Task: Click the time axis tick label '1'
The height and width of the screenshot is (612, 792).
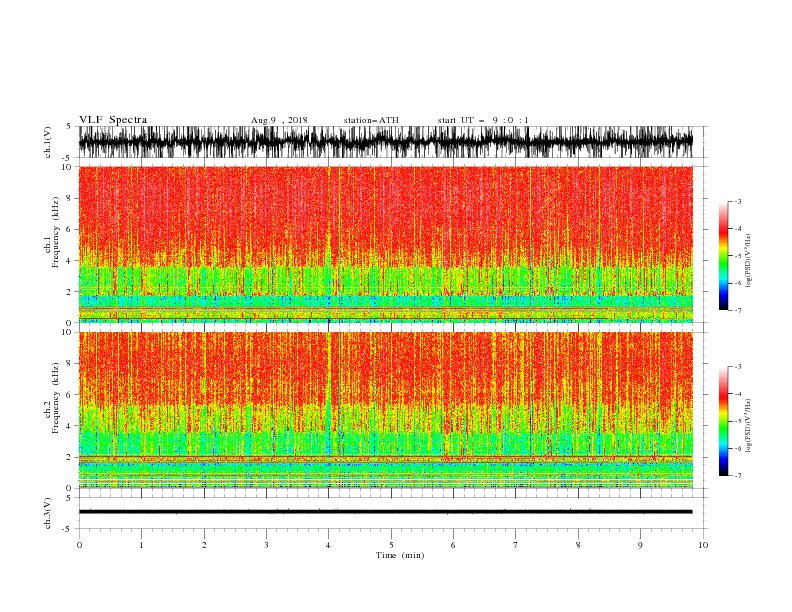Action: coord(141,545)
